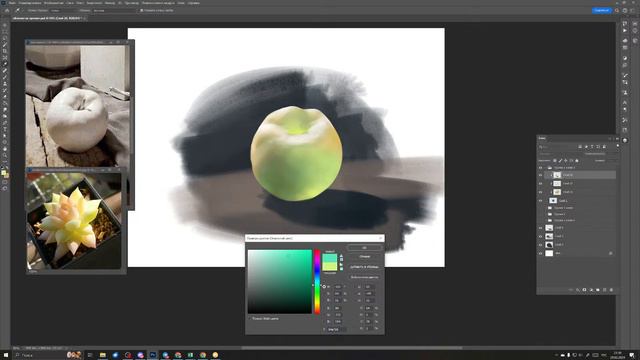
Task: Click the Windows Start button
Action: [6, 355]
